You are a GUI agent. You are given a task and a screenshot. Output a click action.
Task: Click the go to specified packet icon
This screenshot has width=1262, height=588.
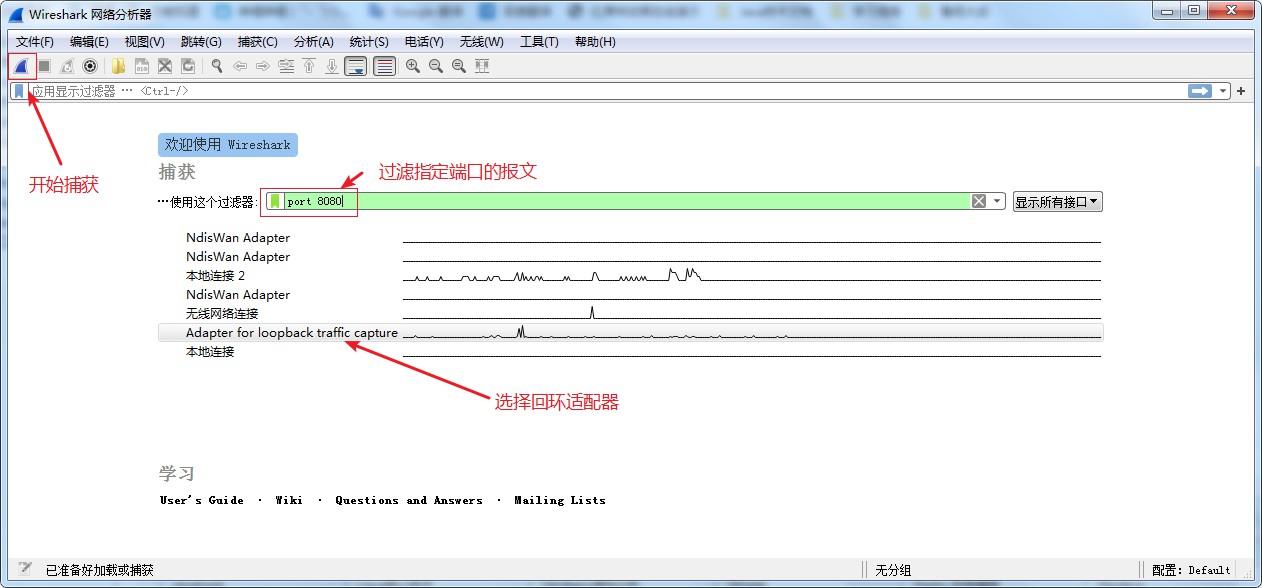click(286, 66)
